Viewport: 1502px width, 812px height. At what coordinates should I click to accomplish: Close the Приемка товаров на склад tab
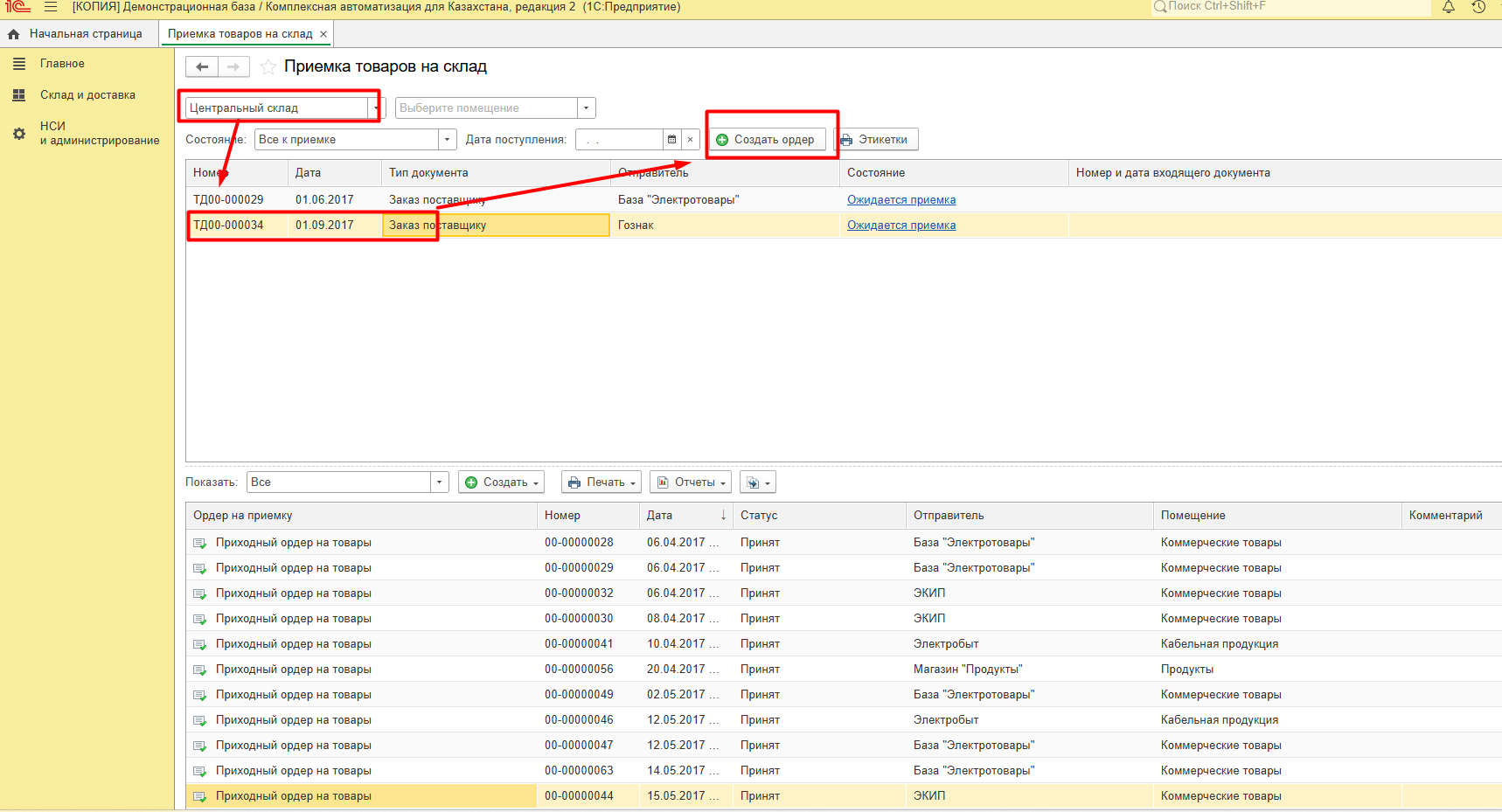click(x=323, y=34)
